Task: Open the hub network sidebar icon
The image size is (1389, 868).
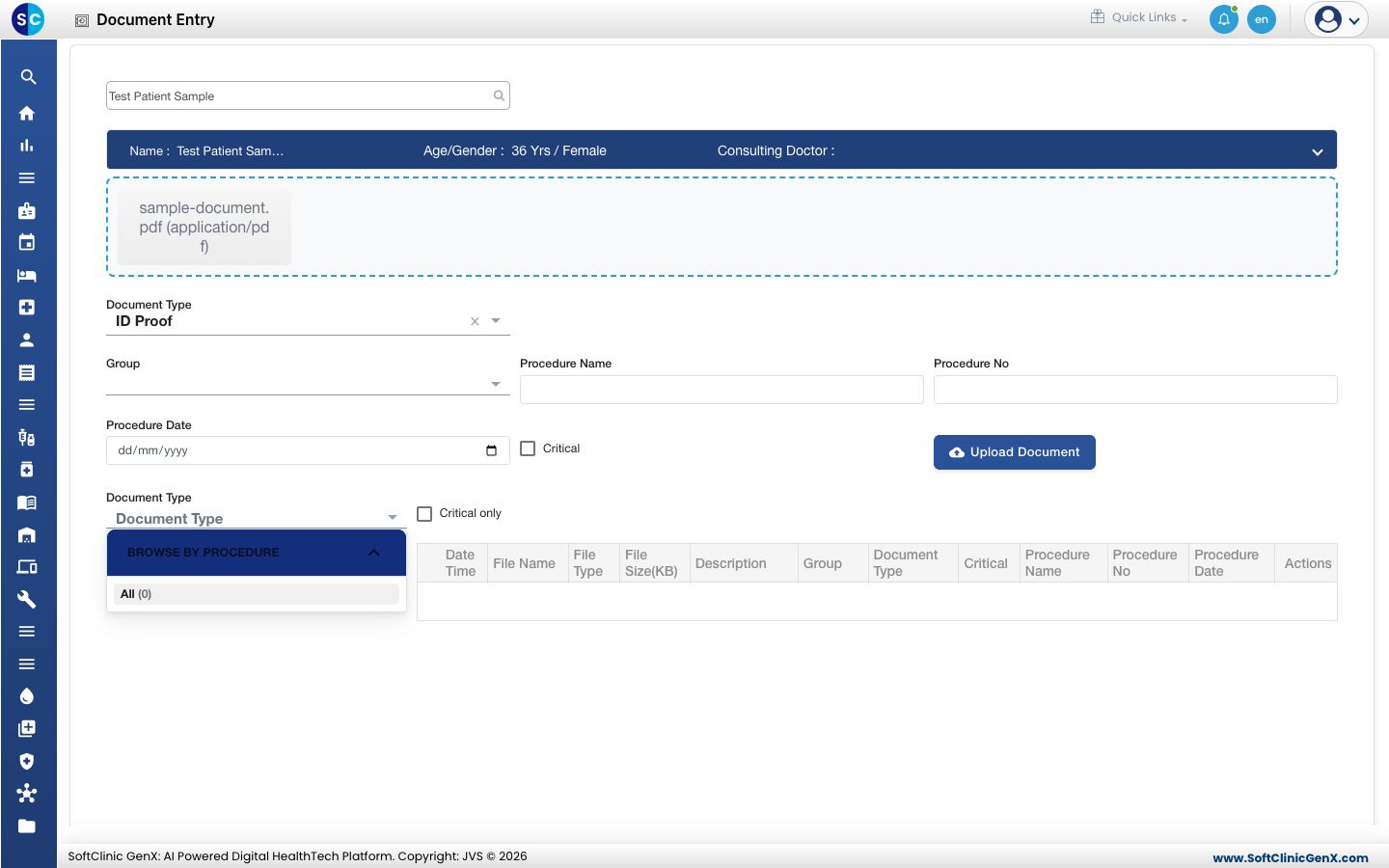Action: [x=27, y=793]
